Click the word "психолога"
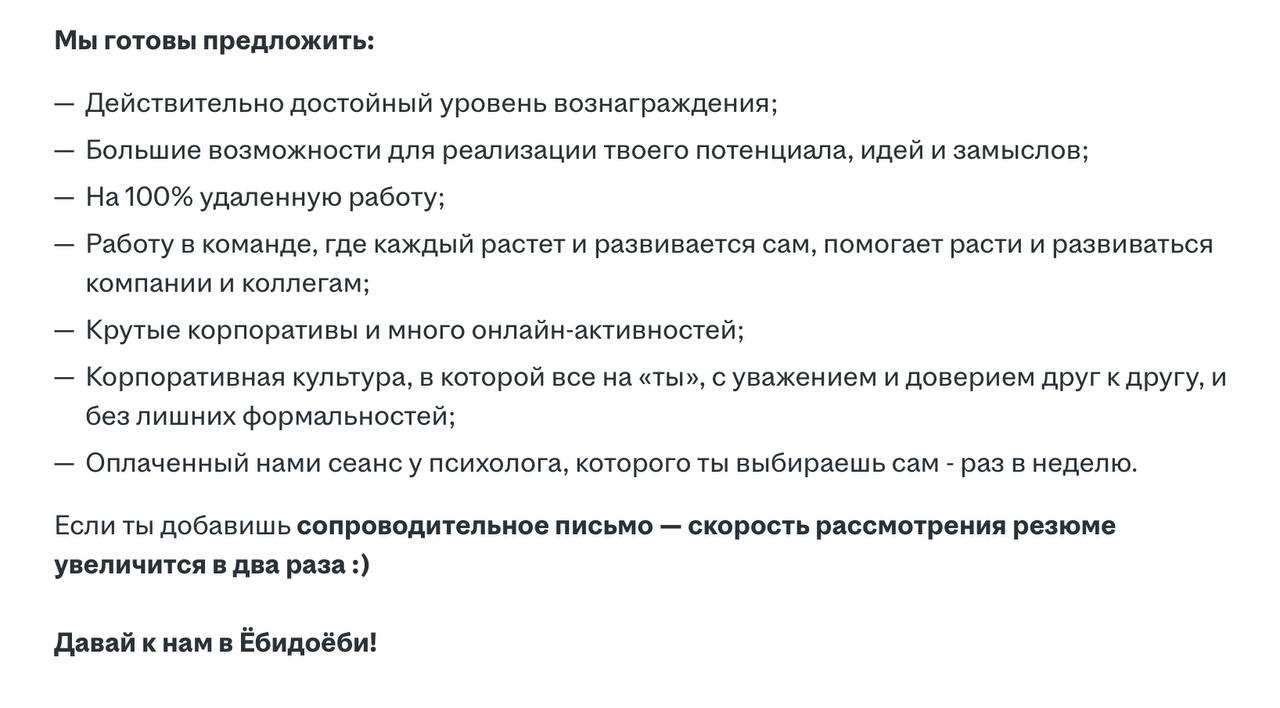 (x=497, y=464)
